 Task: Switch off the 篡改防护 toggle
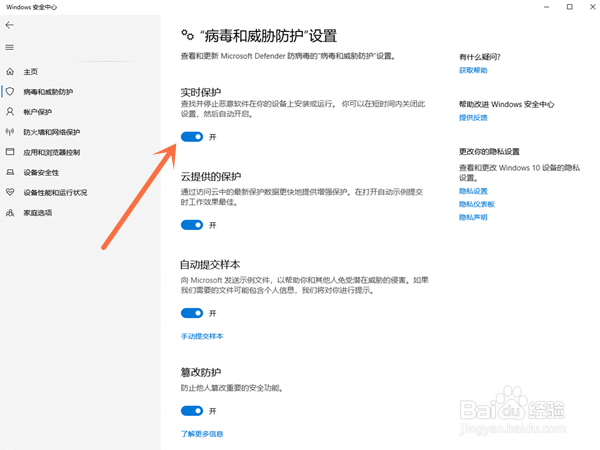click(192, 411)
